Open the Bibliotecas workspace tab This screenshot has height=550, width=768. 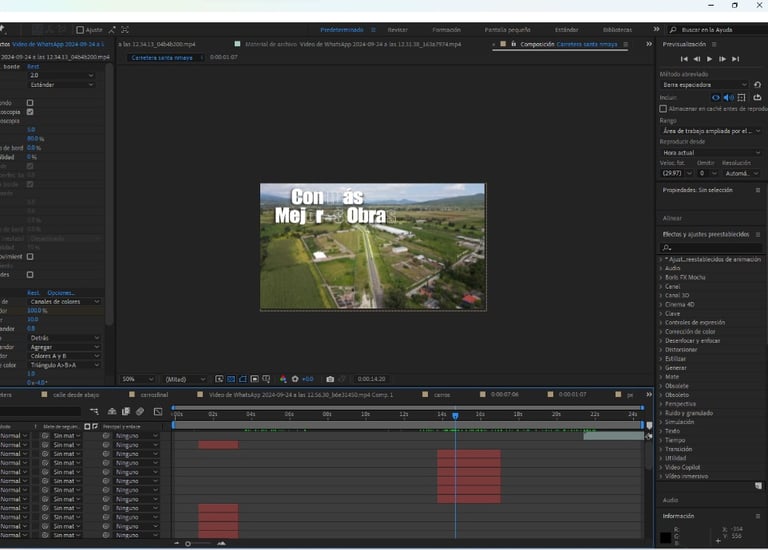click(617, 30)
